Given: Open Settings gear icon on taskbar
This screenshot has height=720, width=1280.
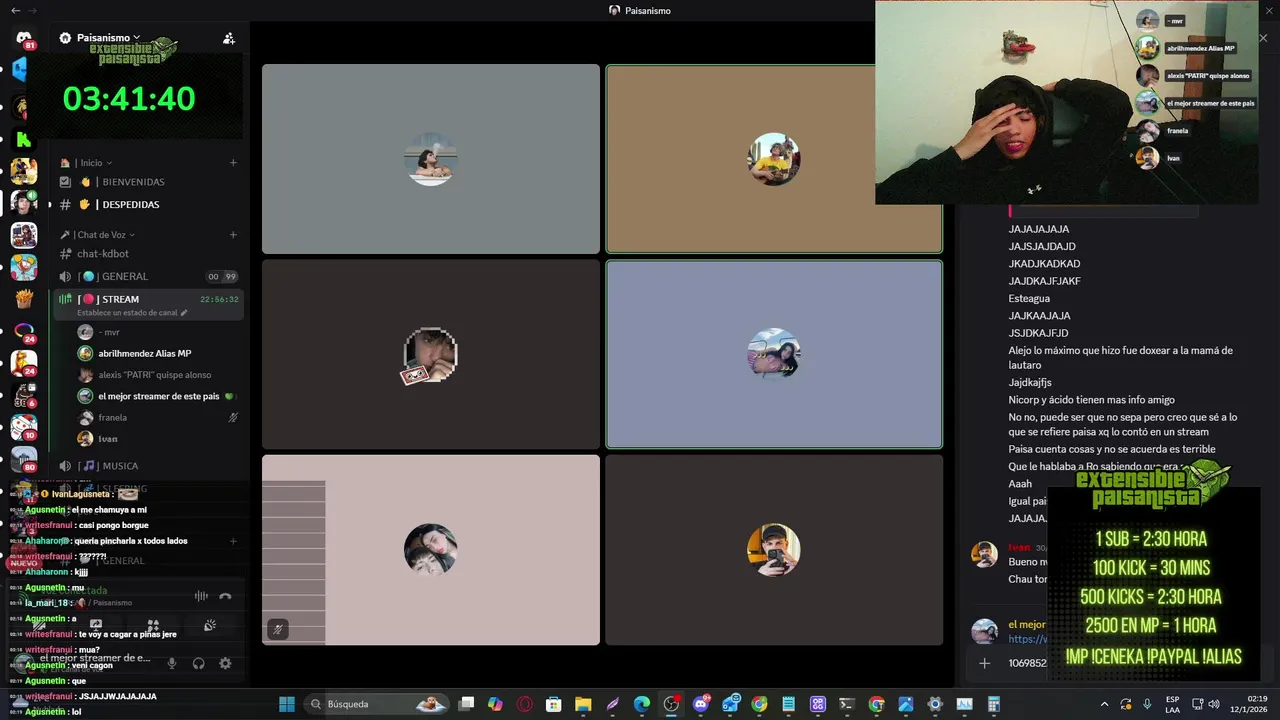Looking at the screenshot, I should coord(935,704).
